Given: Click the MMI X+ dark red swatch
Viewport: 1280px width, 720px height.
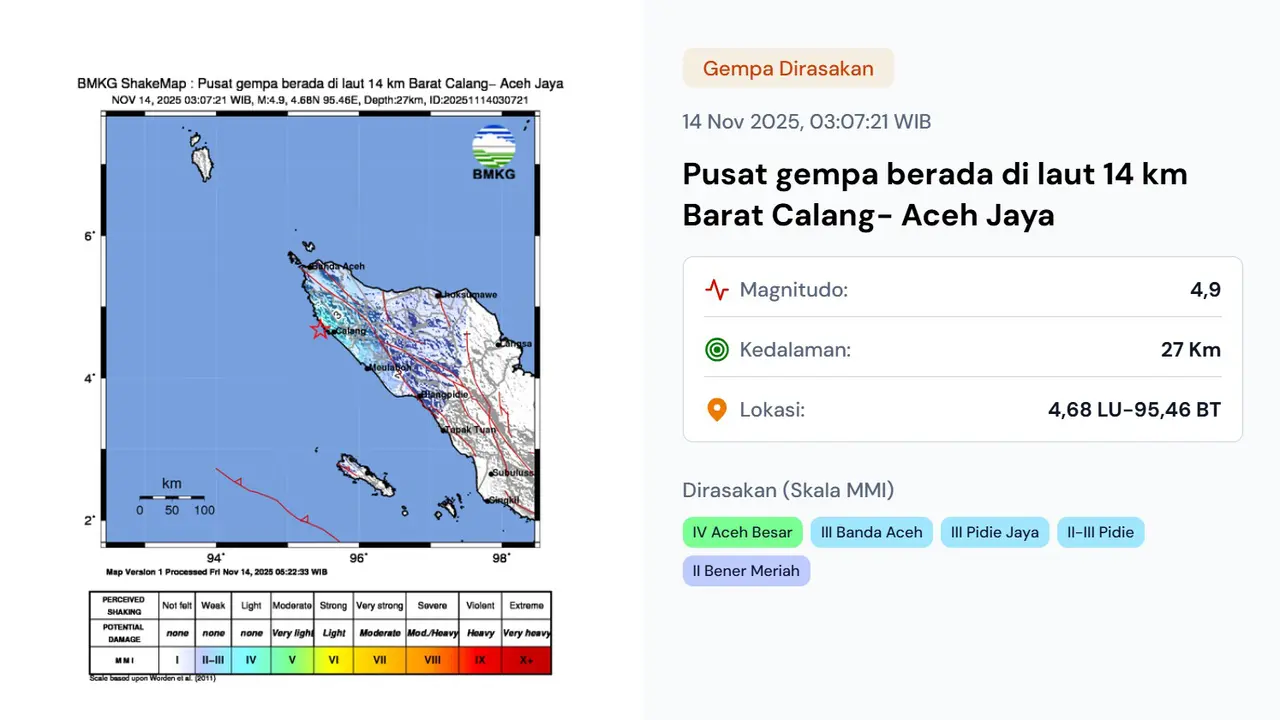Looking at the screenshot, I should [x=526, y=660].
